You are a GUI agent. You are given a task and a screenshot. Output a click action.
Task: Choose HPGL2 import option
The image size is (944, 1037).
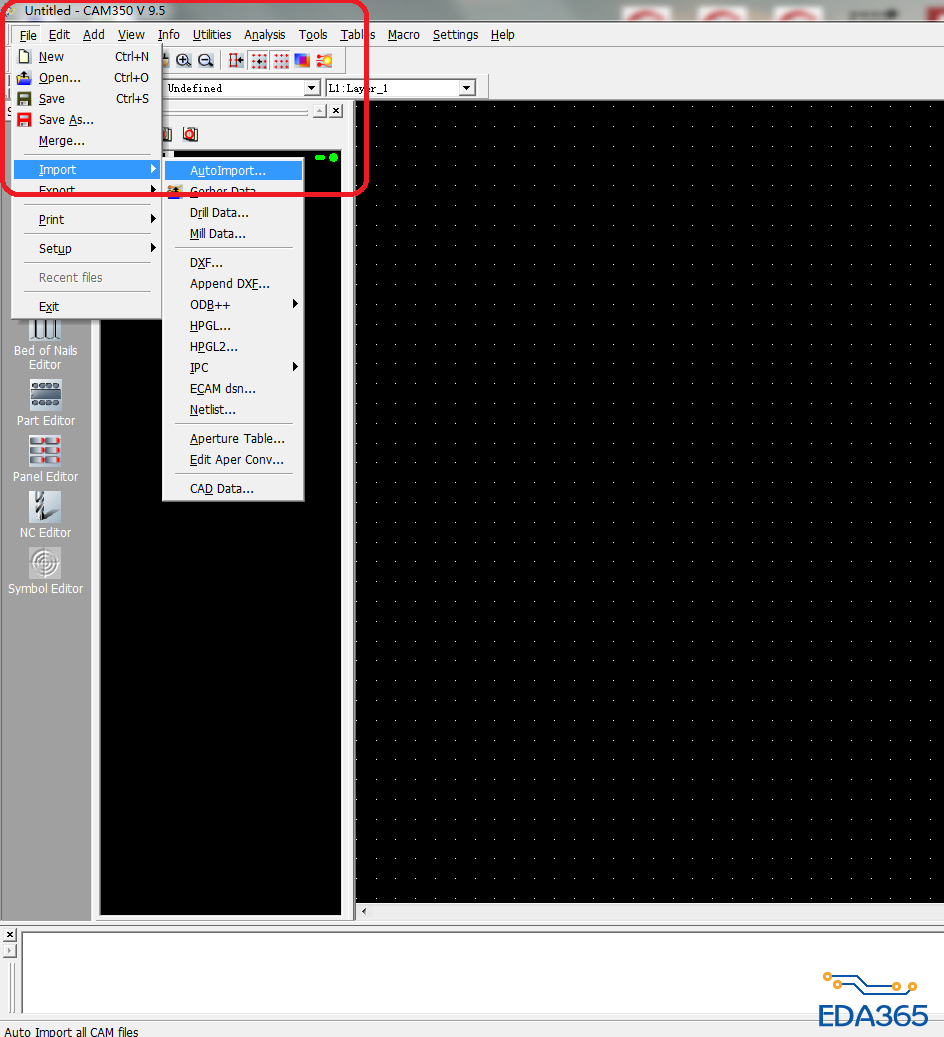click(x=234, y=347)
